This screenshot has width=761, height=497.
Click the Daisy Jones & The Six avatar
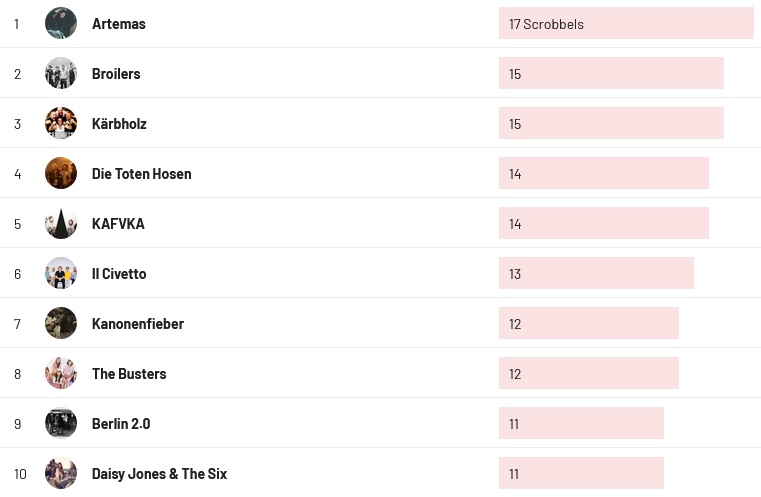(x=61, y=473)
